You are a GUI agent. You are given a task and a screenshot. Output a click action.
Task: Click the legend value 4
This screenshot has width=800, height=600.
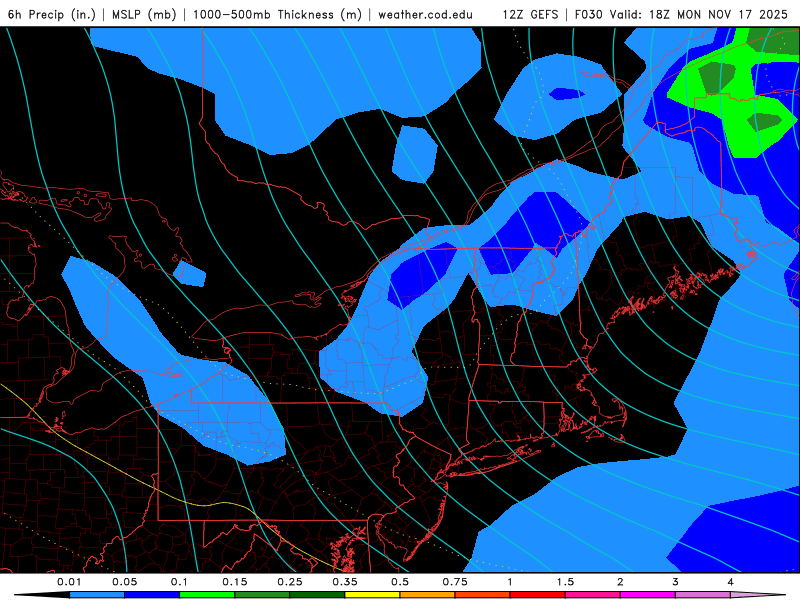click(731, 582)
